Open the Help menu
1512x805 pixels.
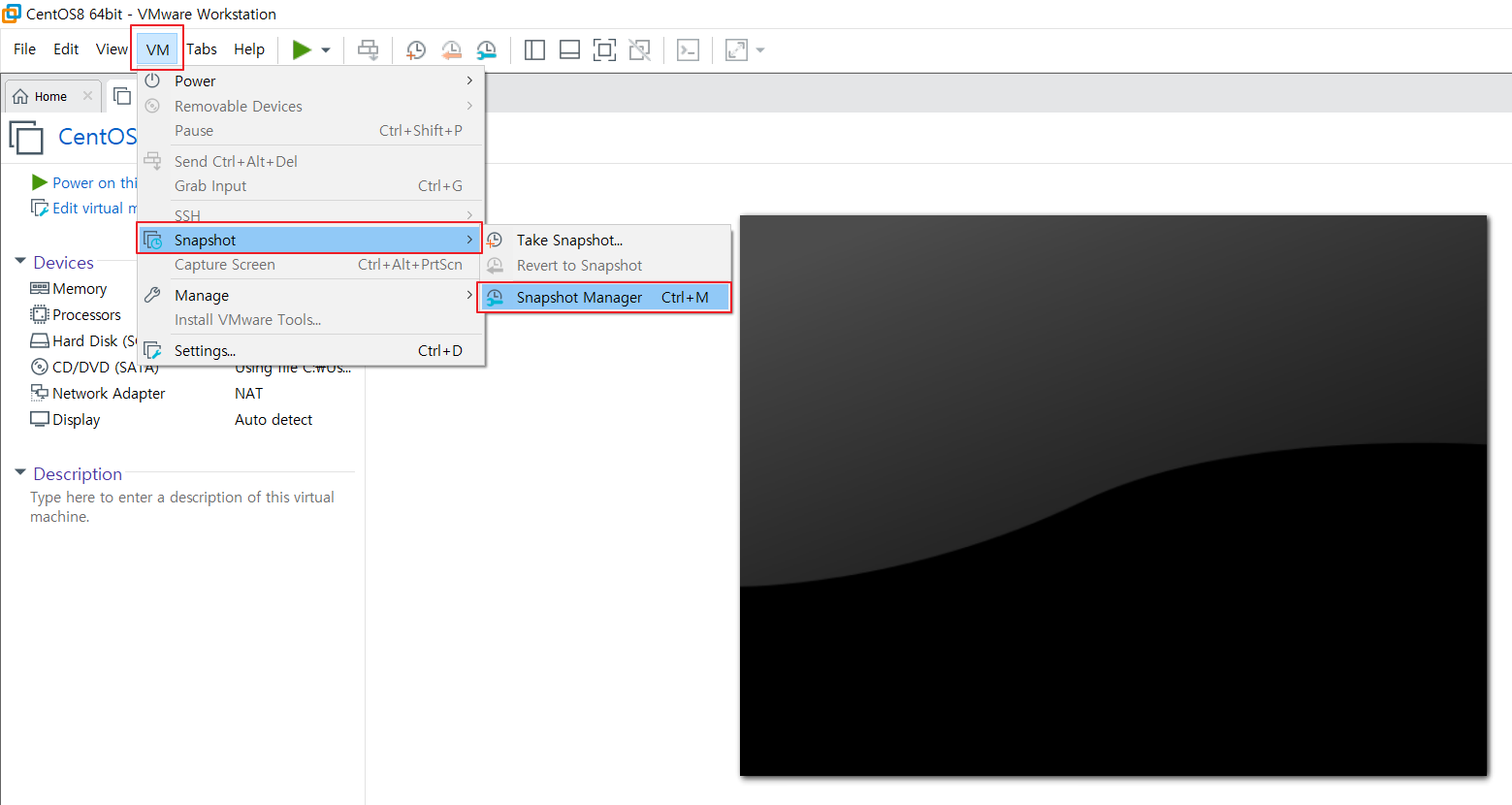click(x=249, y=49)
